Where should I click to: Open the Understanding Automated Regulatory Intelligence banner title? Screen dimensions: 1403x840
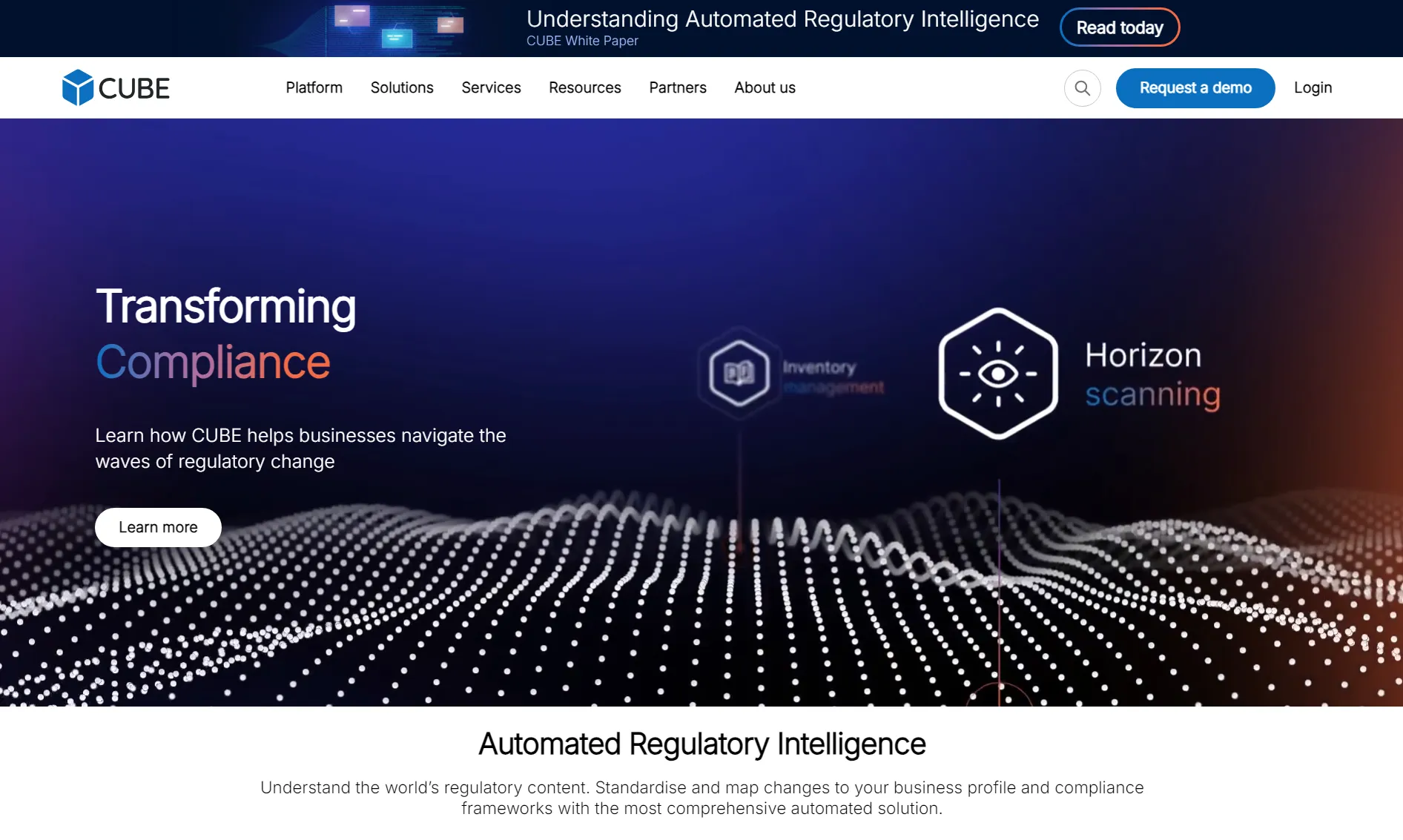[782, 19]
